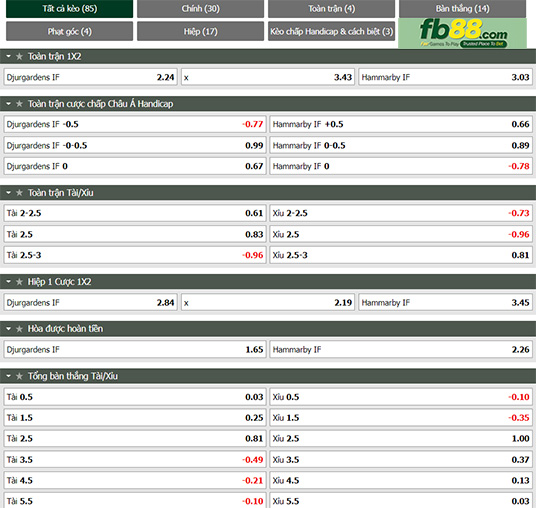Choose Xỉu 3.5 at 0.37
Screen dimensions: 536x508
click(401, 459)
